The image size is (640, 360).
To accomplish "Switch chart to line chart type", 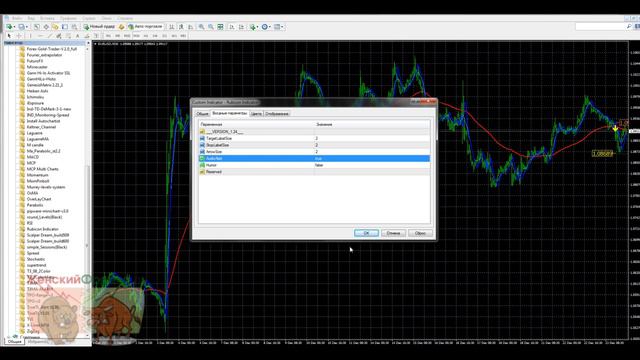I will [190, 27].
